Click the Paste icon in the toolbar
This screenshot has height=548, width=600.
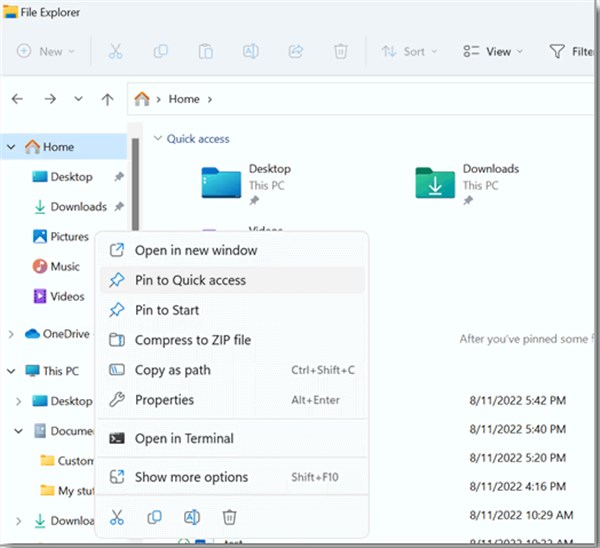[205, 51]
